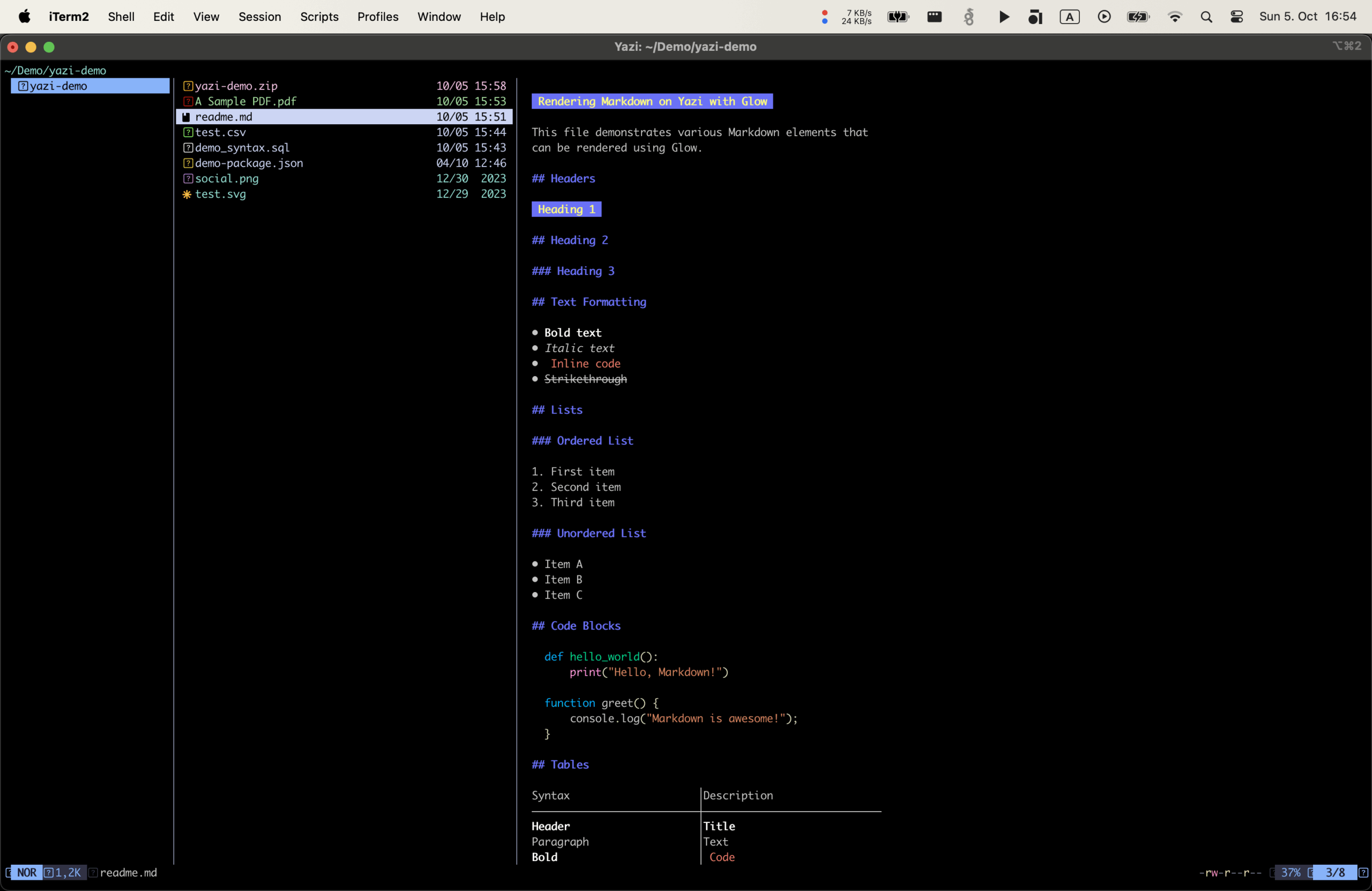
Task: Select the demo_syntax.sql file
Action: [x=242, y=148]
